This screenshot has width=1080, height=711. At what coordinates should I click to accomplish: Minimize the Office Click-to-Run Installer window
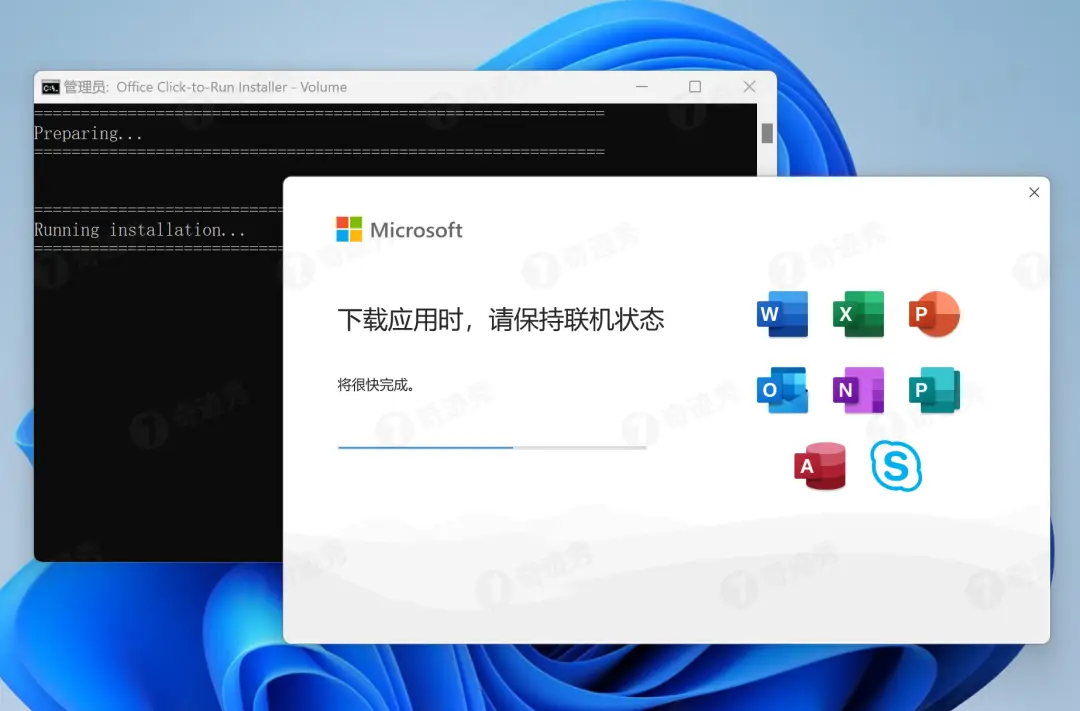click(x=641, y=87)
